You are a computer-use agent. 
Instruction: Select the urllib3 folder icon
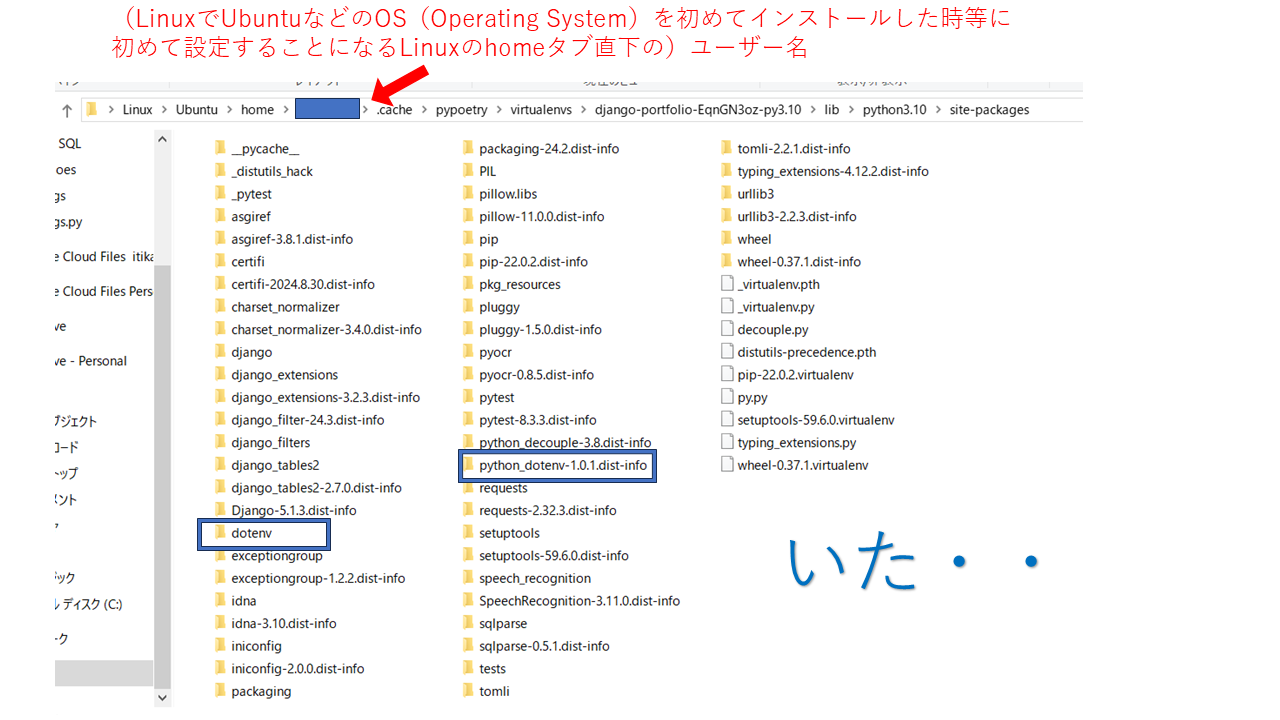point(727,194)
